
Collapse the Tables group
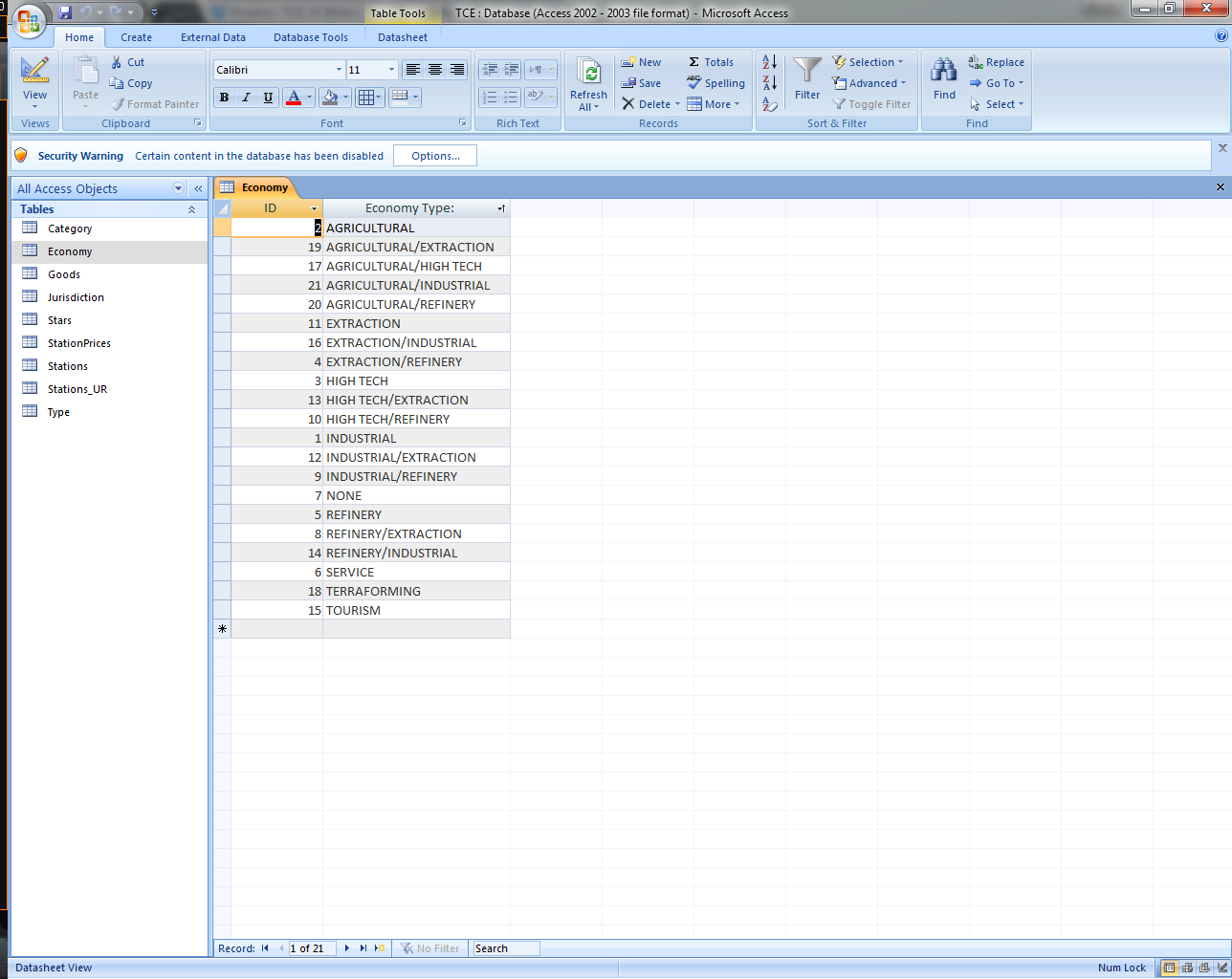191,209
